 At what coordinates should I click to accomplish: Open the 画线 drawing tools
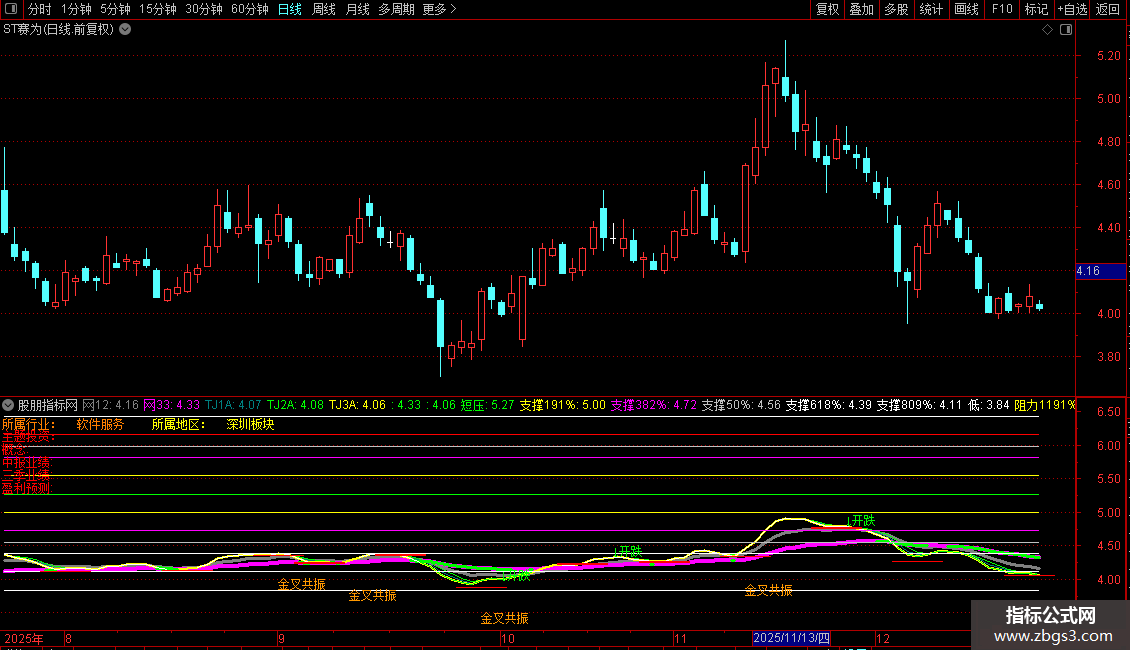(x=966, y=9)
